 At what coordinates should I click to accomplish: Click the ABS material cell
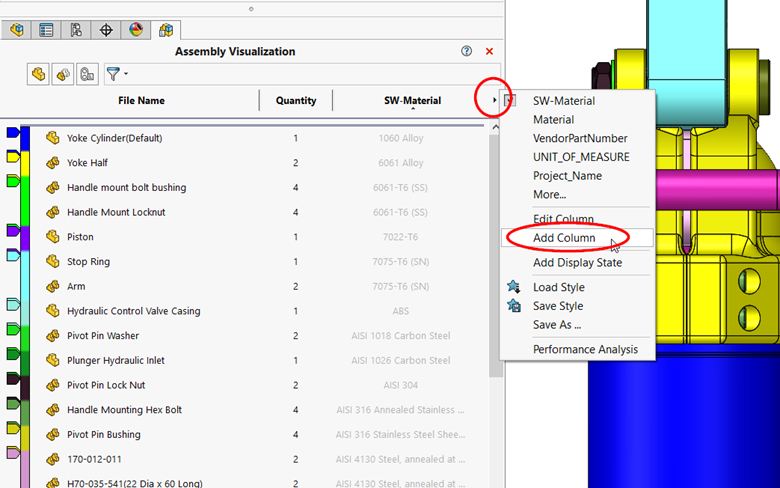click(400, 311)
